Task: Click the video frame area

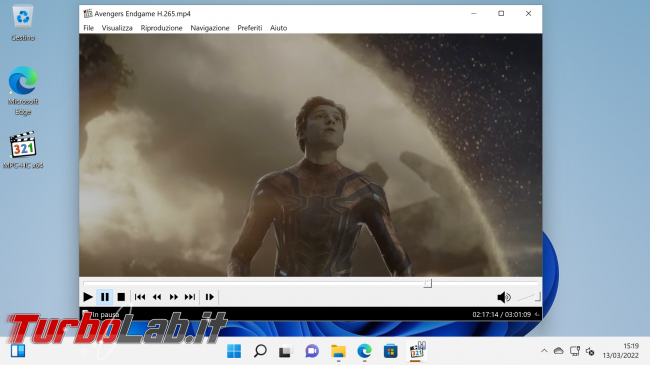Action: coord(310,155)
